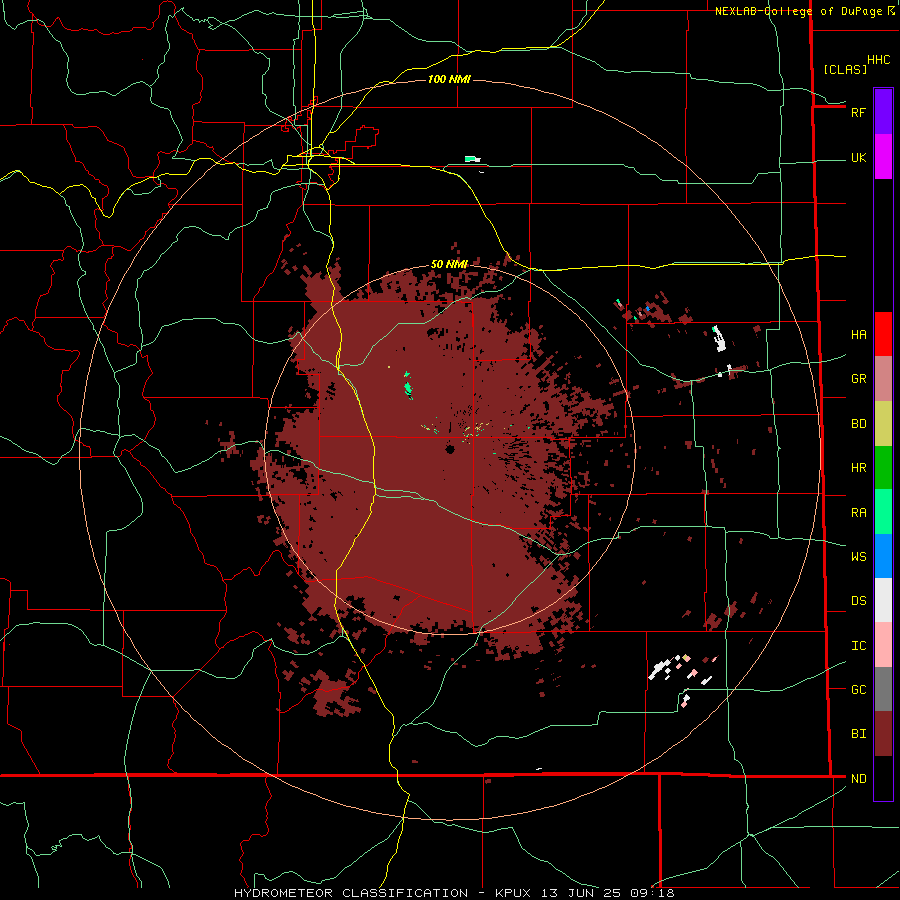Pick the light green RA legend swatch
The image size is (900, 900).
coord(883,512)
